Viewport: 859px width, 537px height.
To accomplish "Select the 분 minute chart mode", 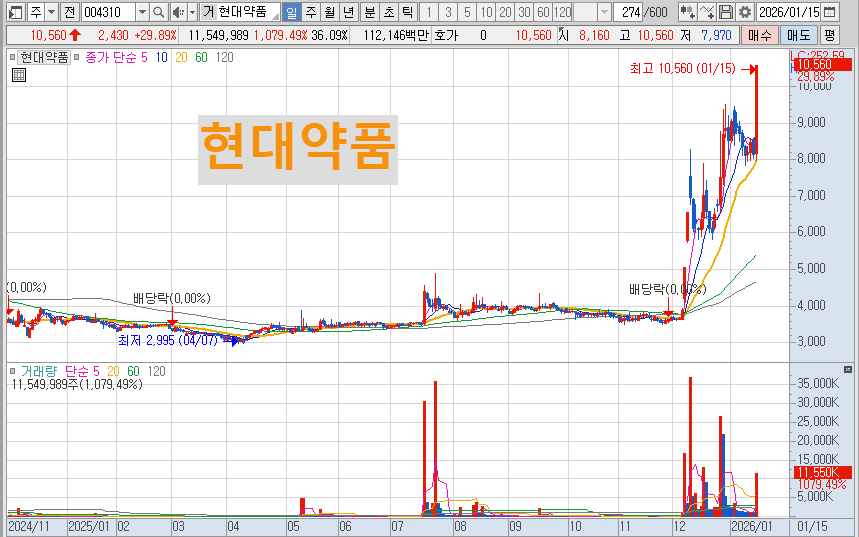I will [370, 12].
